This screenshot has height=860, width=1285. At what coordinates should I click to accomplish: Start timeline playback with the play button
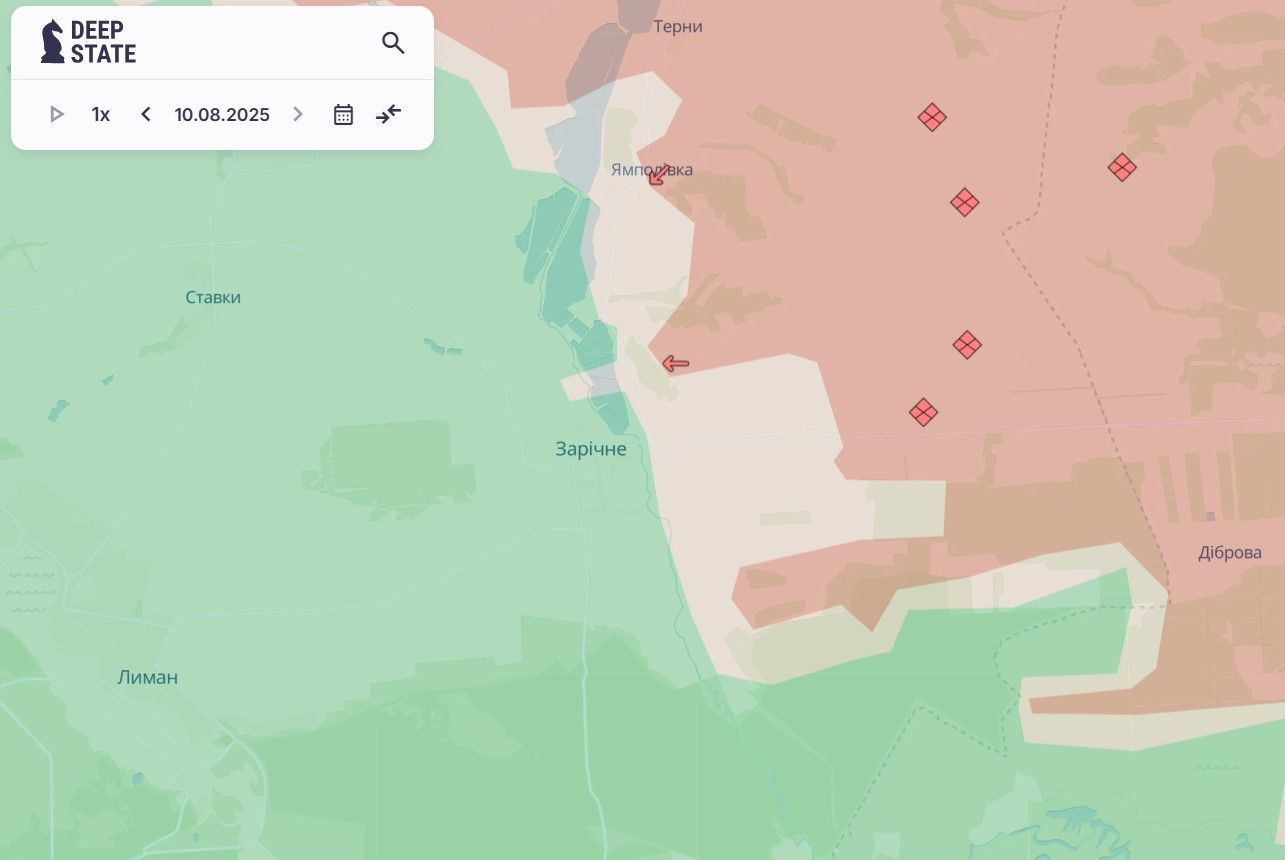tap(57, 114)
